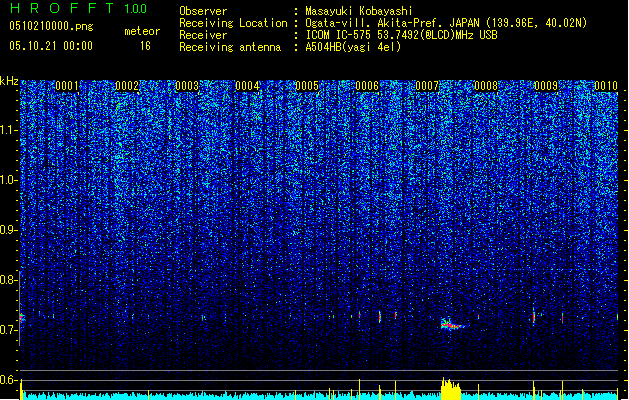629x400 pixels.
Task: Click the meteor count value 16
Action: tap(145, 46)
